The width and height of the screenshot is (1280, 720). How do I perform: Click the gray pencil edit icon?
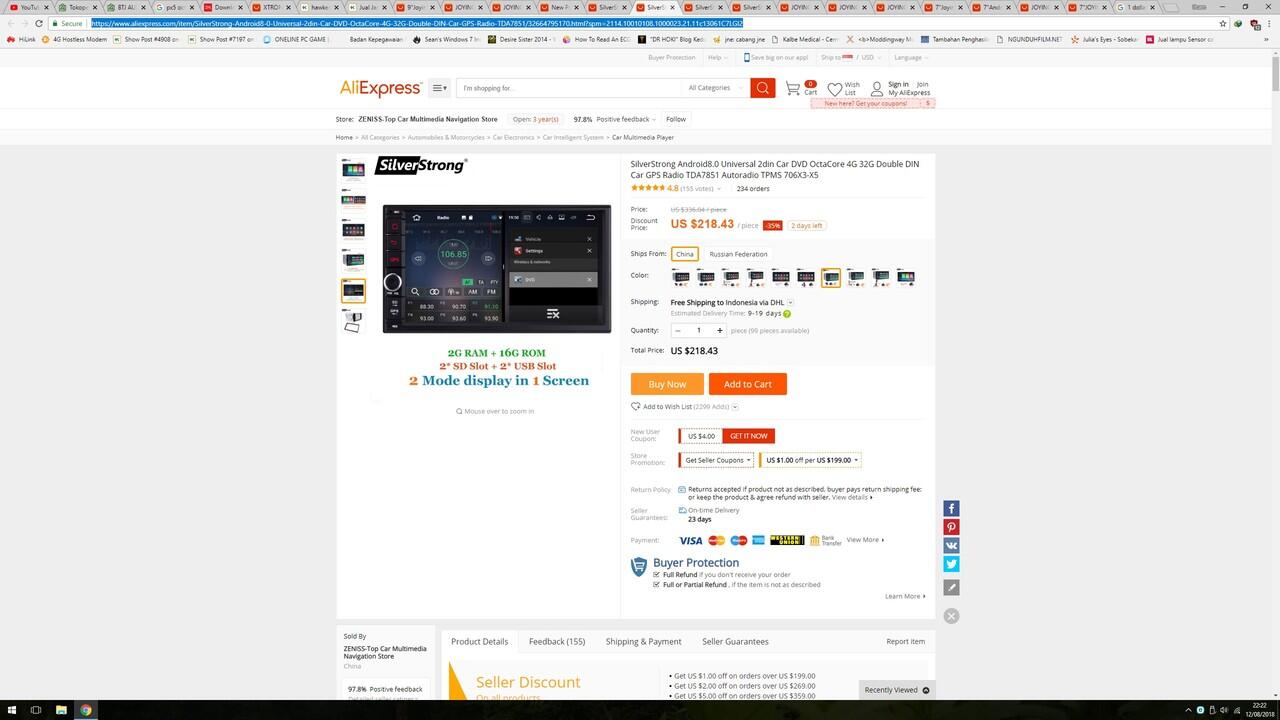tap(951, 588)
